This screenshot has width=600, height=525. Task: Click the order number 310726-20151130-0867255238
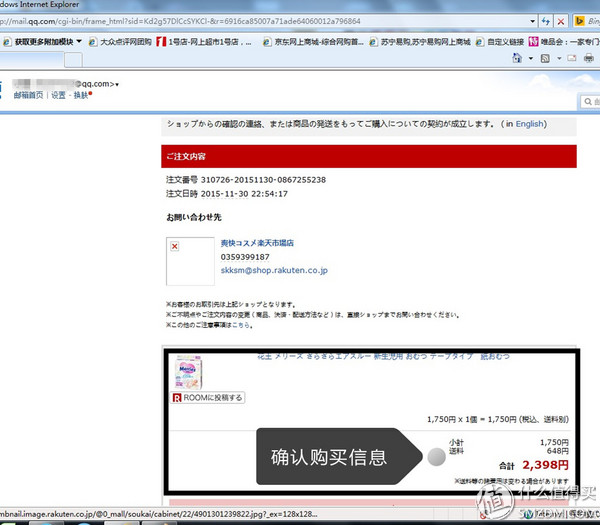click(263, 180)
